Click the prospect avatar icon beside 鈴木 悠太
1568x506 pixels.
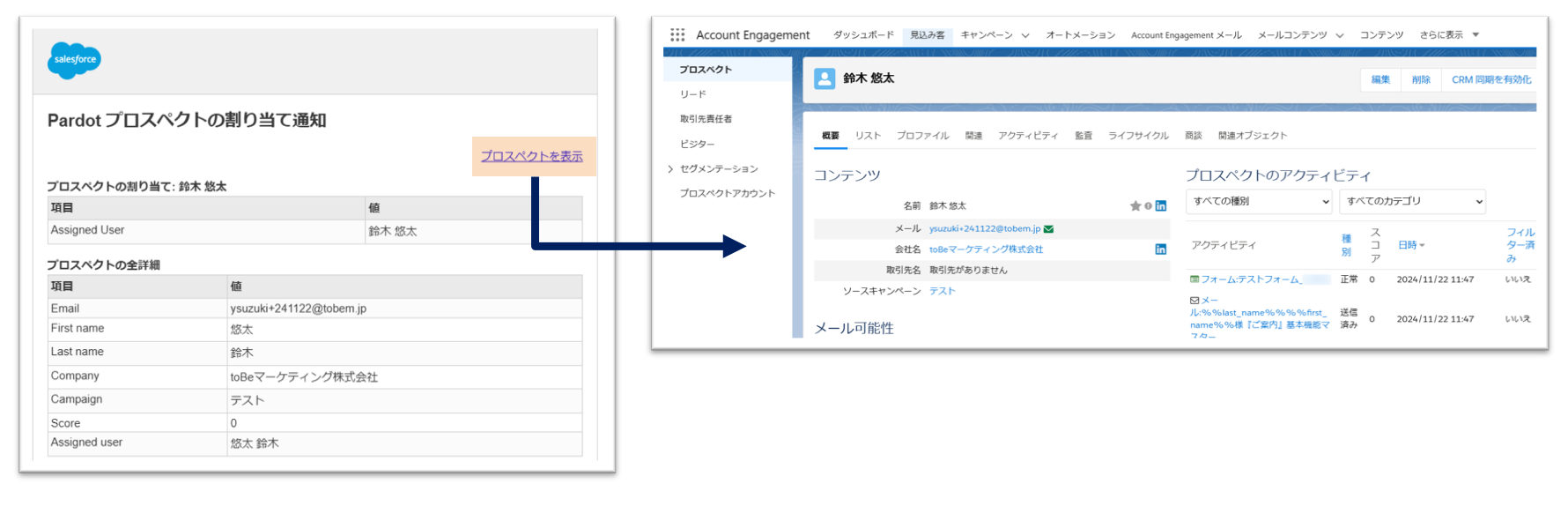825,78
